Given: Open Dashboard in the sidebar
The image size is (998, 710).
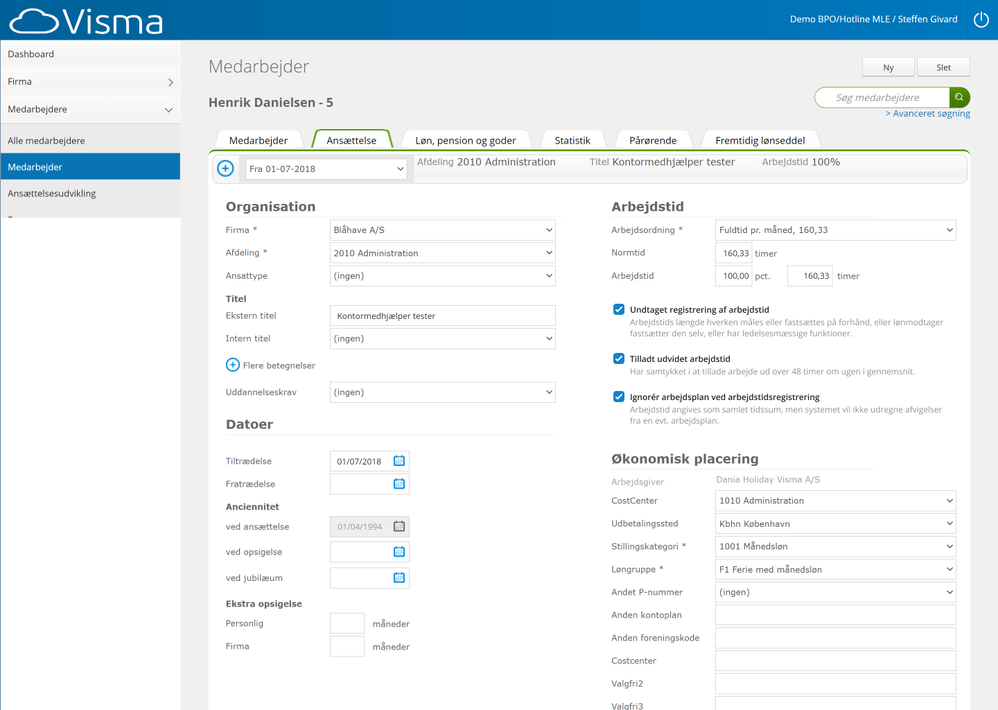Looking at the screenshot, I should click(x=90, y=54).
